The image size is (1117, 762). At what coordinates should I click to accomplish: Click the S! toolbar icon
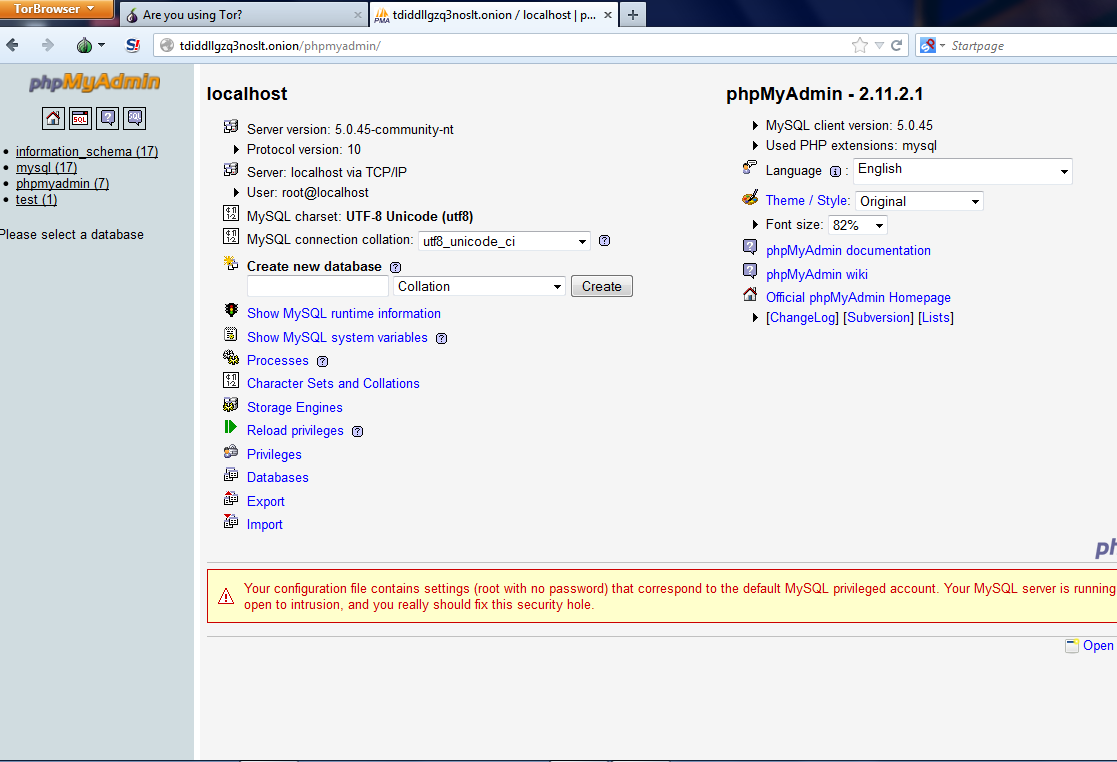pos(133,46)
